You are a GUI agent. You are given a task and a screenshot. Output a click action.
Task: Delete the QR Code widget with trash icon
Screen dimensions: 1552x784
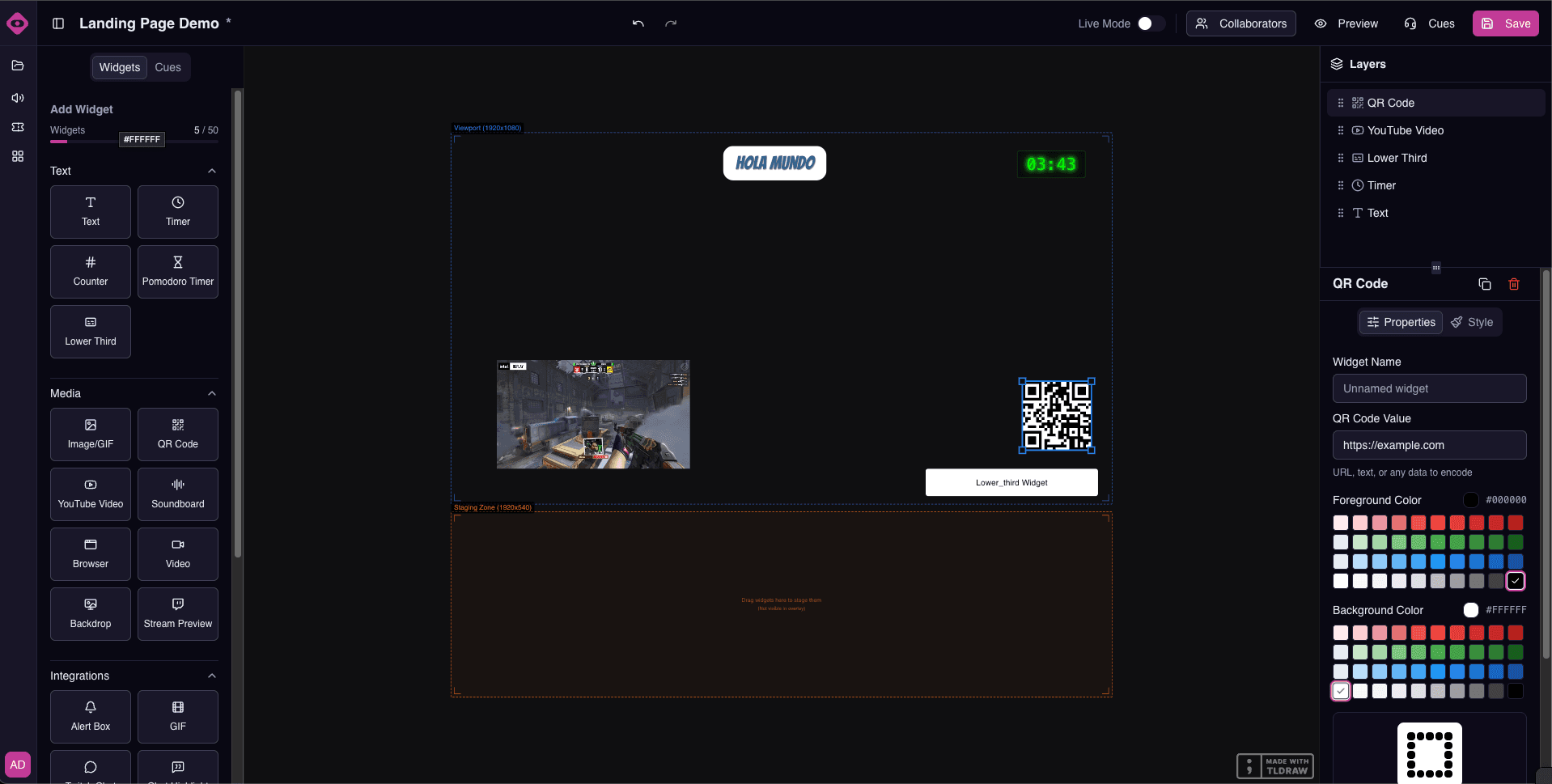click(x=1514, y=284)
